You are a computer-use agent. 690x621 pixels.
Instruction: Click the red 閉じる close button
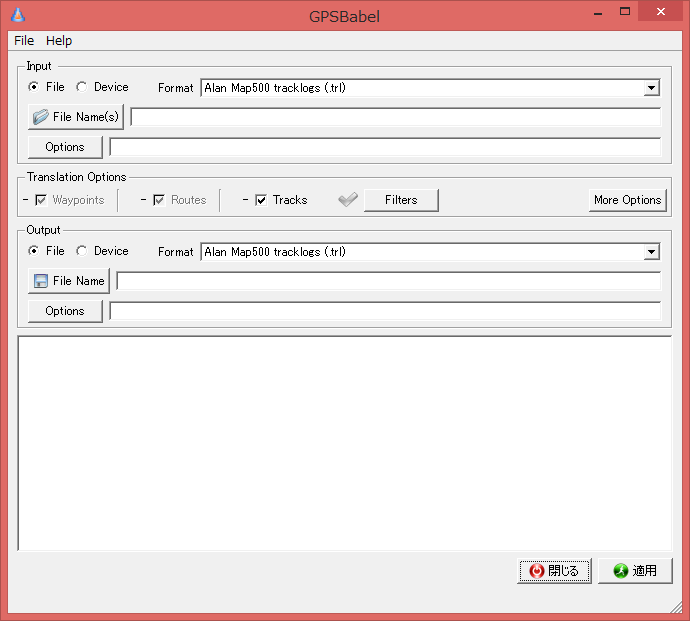554,571
